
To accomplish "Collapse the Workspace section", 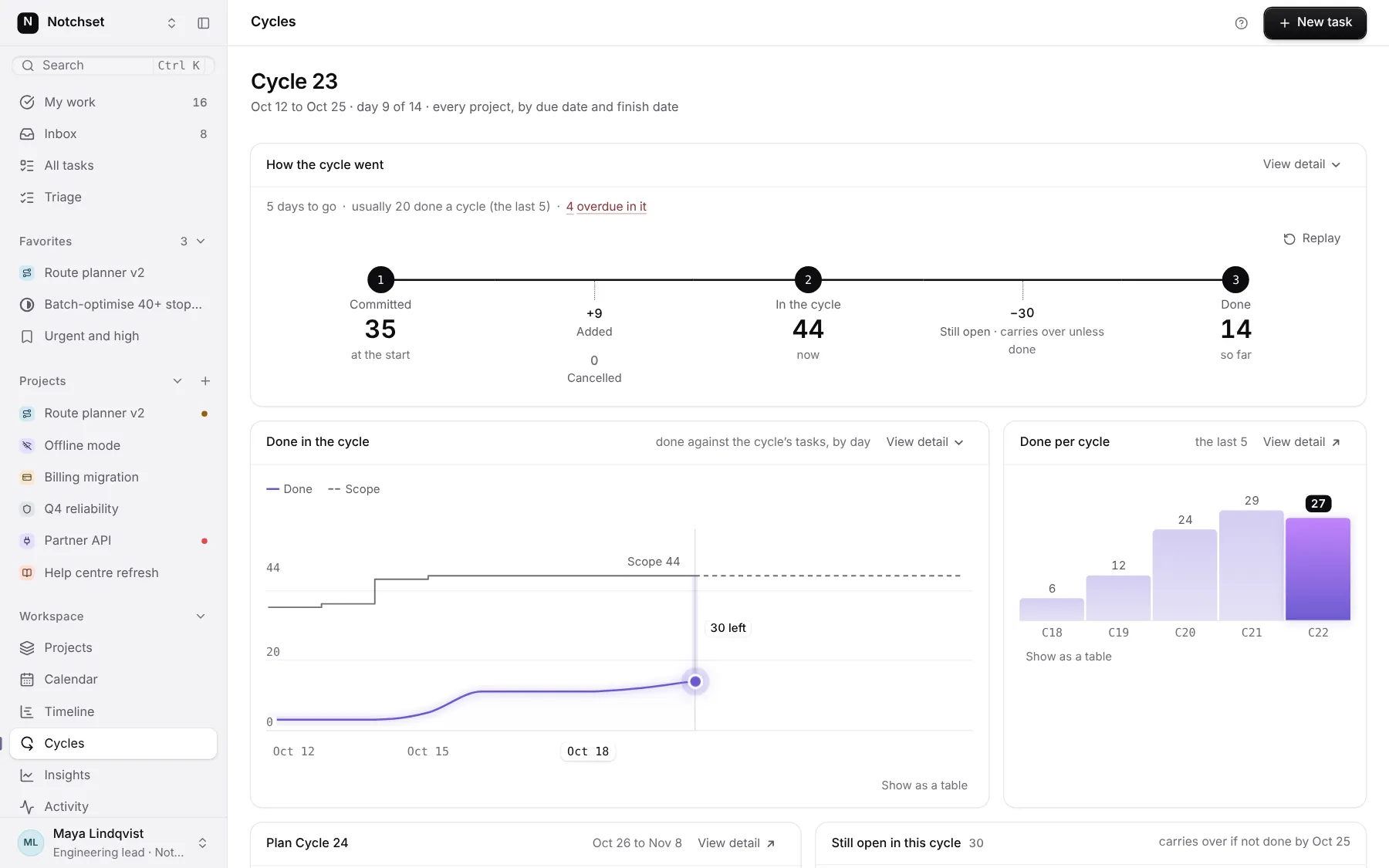I will [x=201, y=616].
